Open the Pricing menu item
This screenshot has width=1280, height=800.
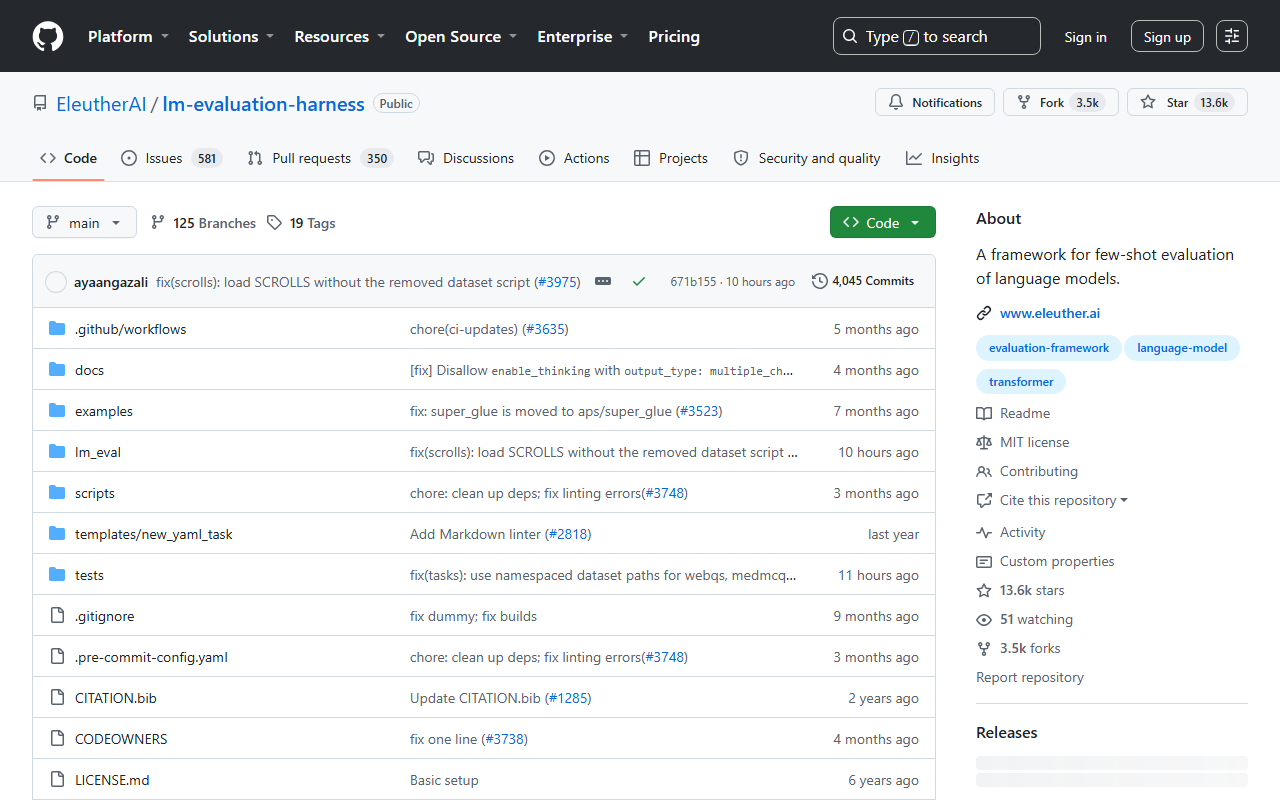(x=674, y=37)
